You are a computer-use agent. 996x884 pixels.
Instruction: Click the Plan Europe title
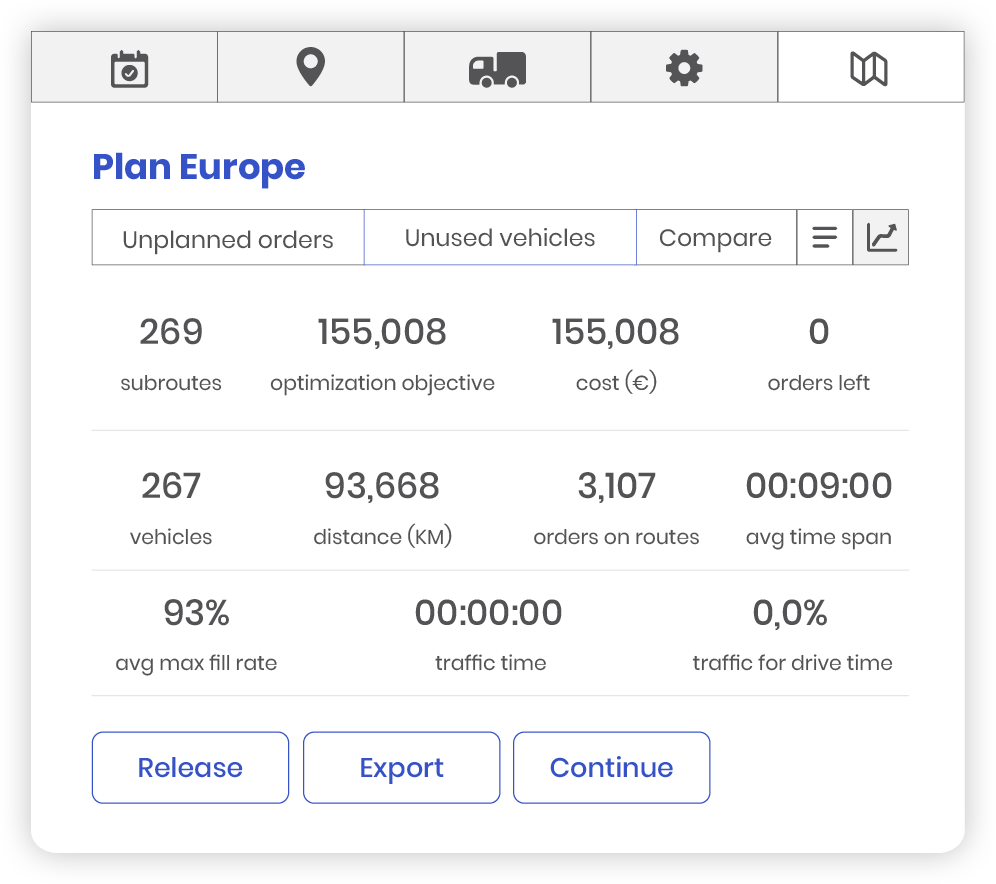(198, 167)
